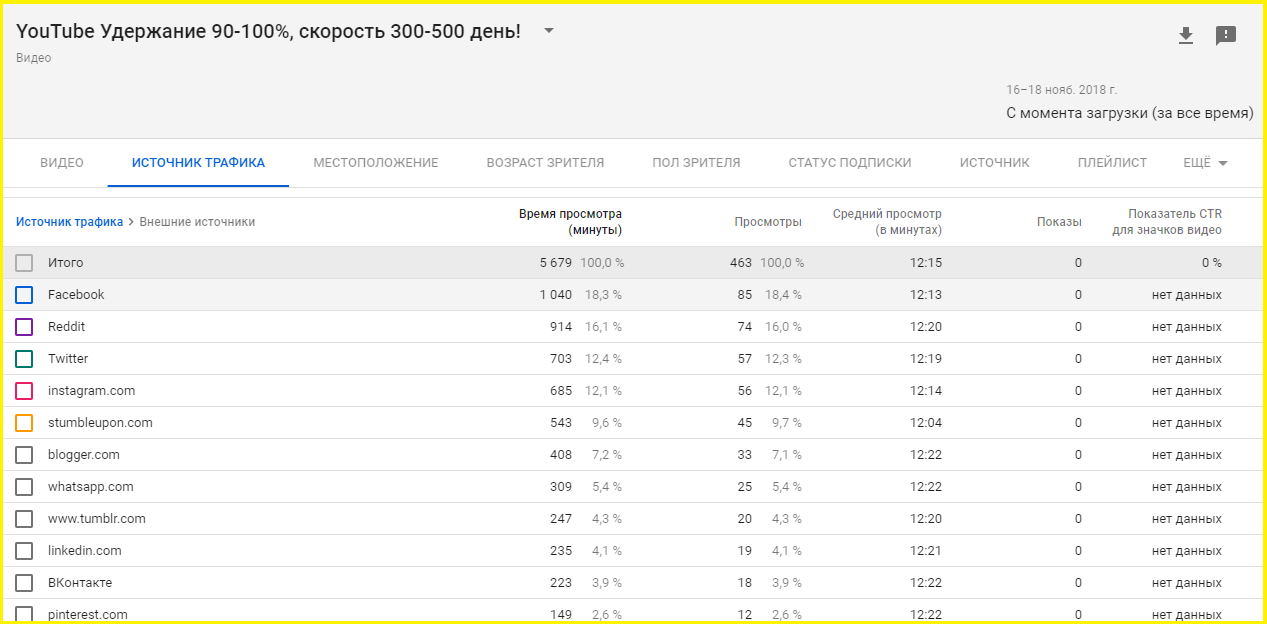
Task: Sort by Средний просмотр column header
Action: point(887,222)
